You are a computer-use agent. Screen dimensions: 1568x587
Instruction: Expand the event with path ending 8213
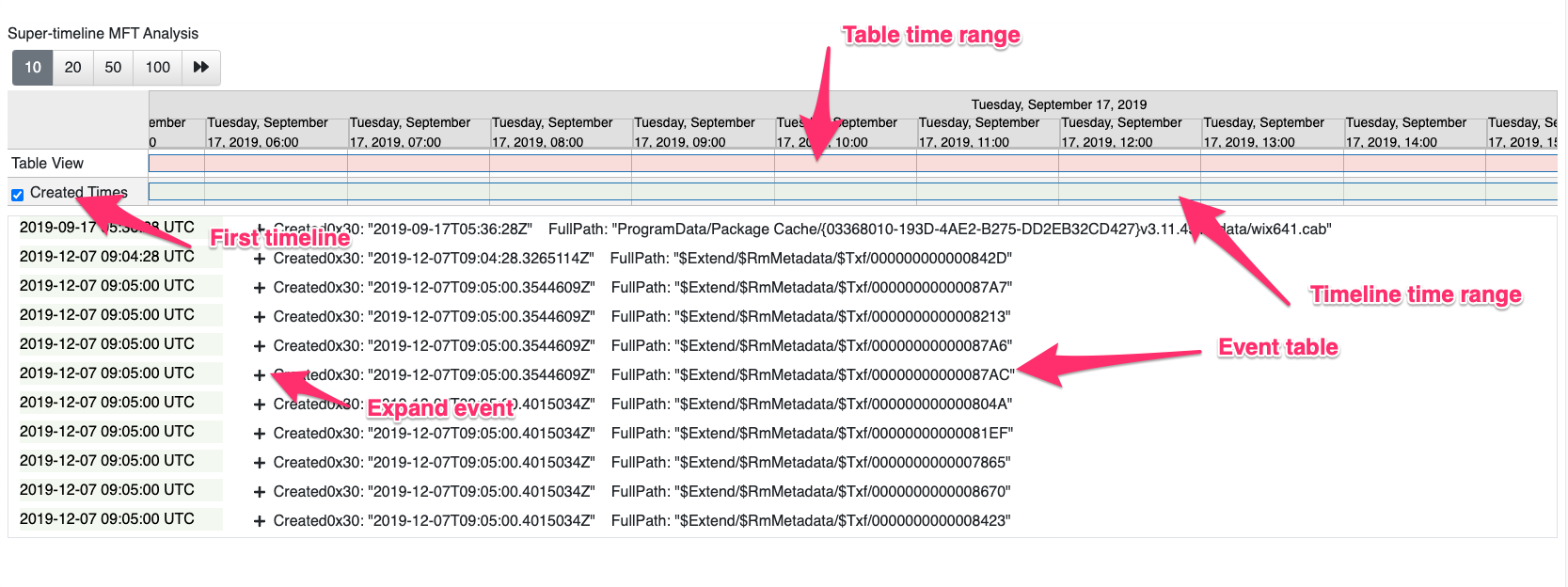point(260,317)
